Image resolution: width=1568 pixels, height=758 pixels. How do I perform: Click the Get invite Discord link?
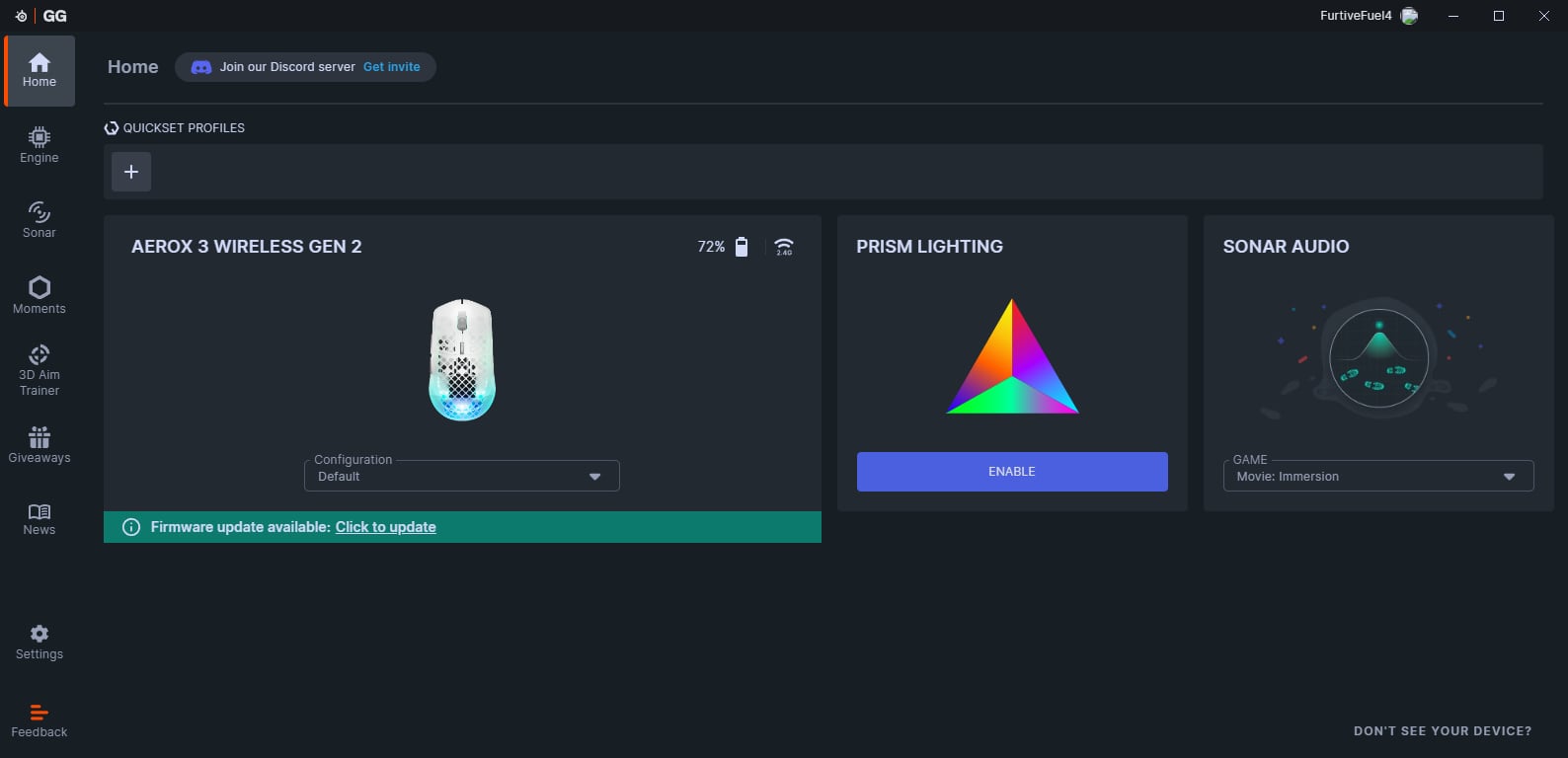[x=391, y=67]
